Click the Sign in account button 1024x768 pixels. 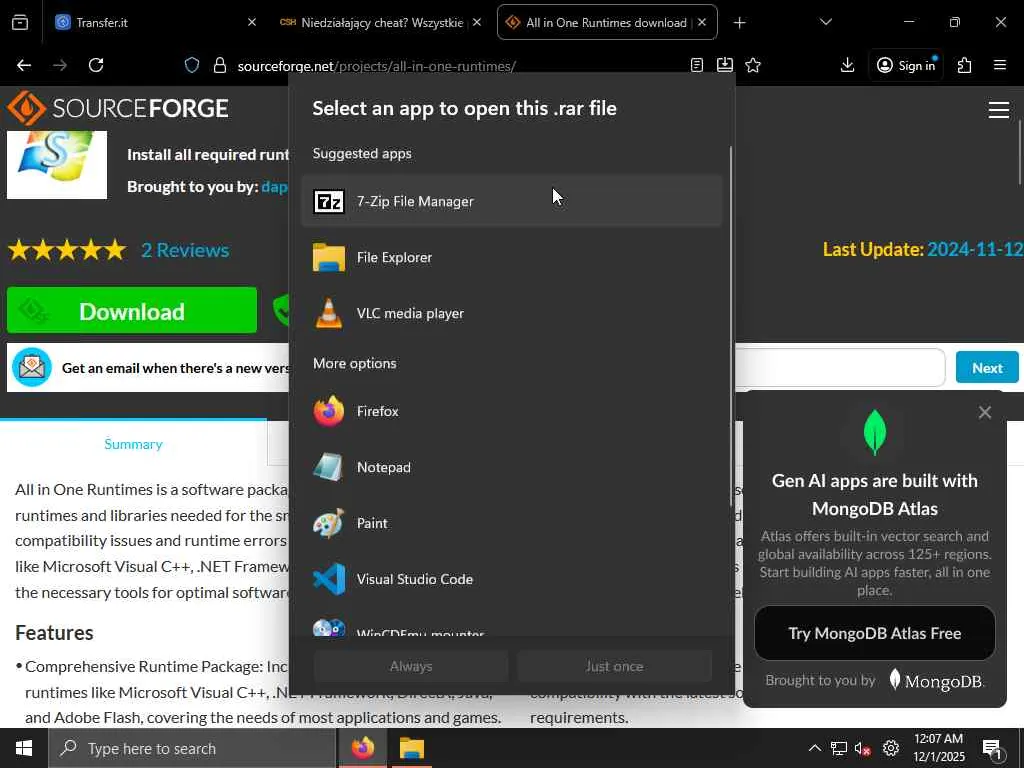[x=906, y=65]
